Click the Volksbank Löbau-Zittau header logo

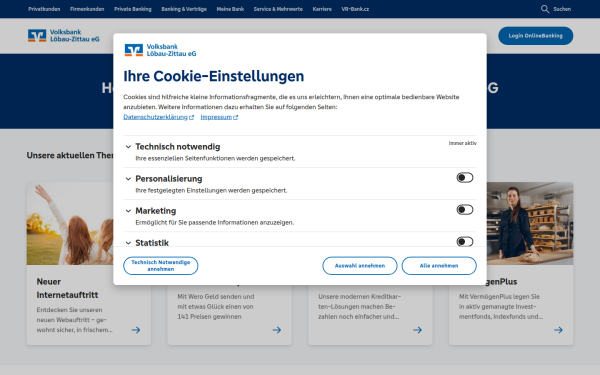pos(64,36)
